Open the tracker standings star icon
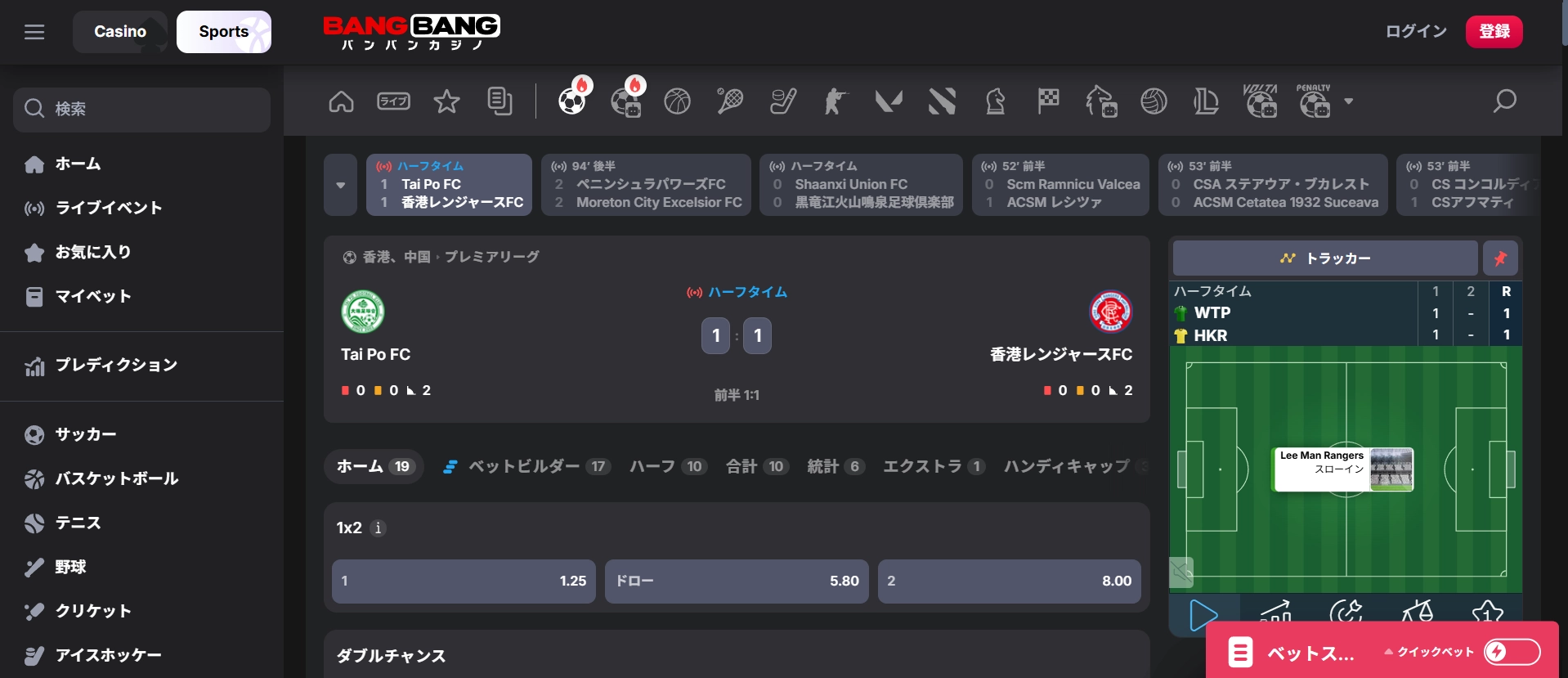1568x678 pixels. coord(1487,613)
